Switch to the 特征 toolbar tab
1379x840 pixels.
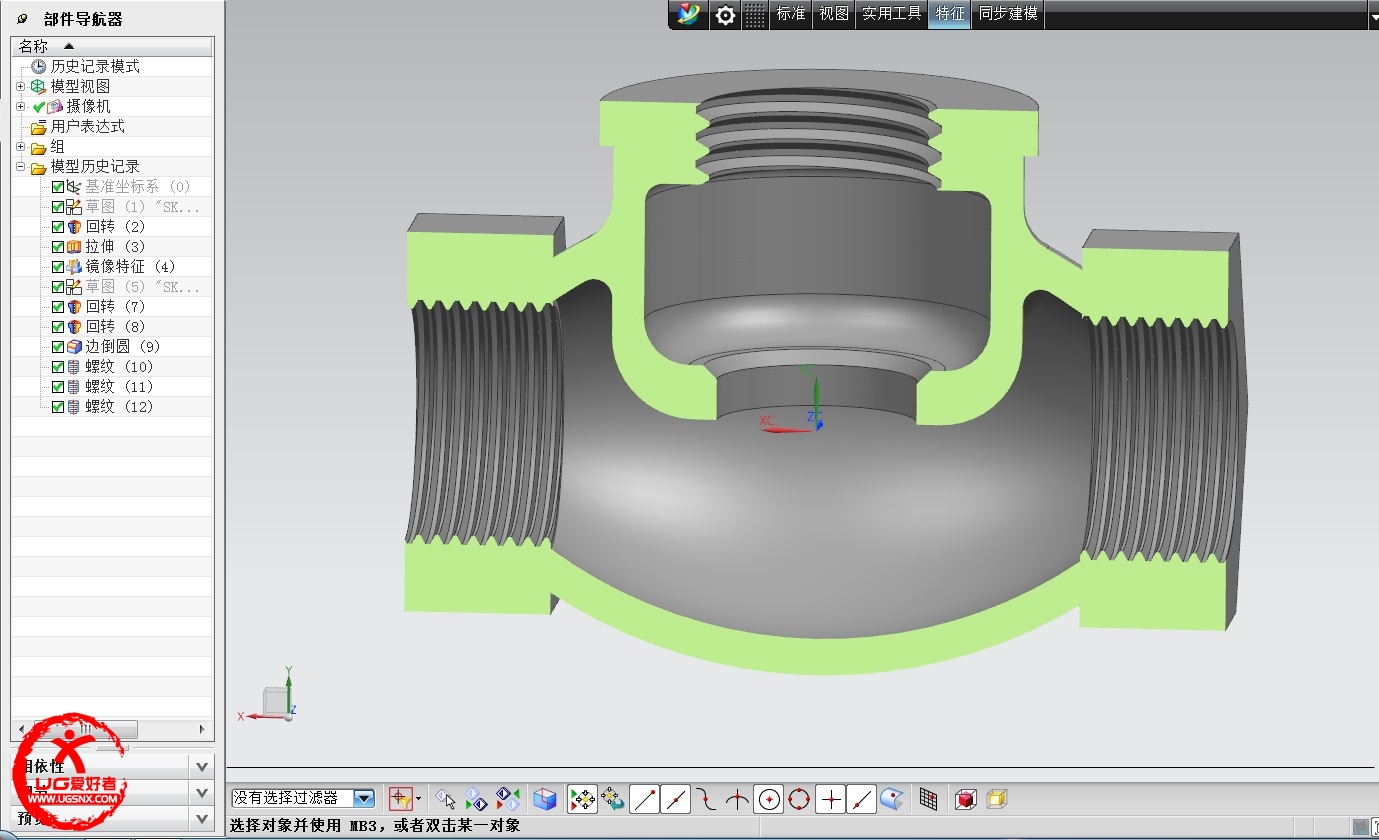[950, 14]
